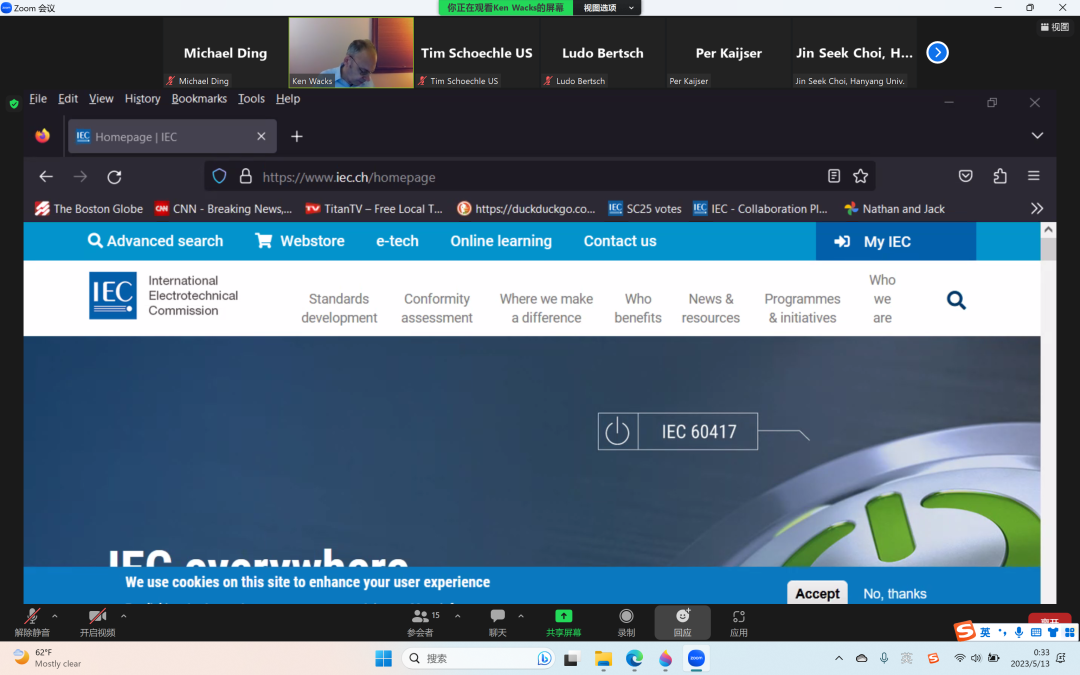Click the Windows taskbar search box

coord(479,658)
